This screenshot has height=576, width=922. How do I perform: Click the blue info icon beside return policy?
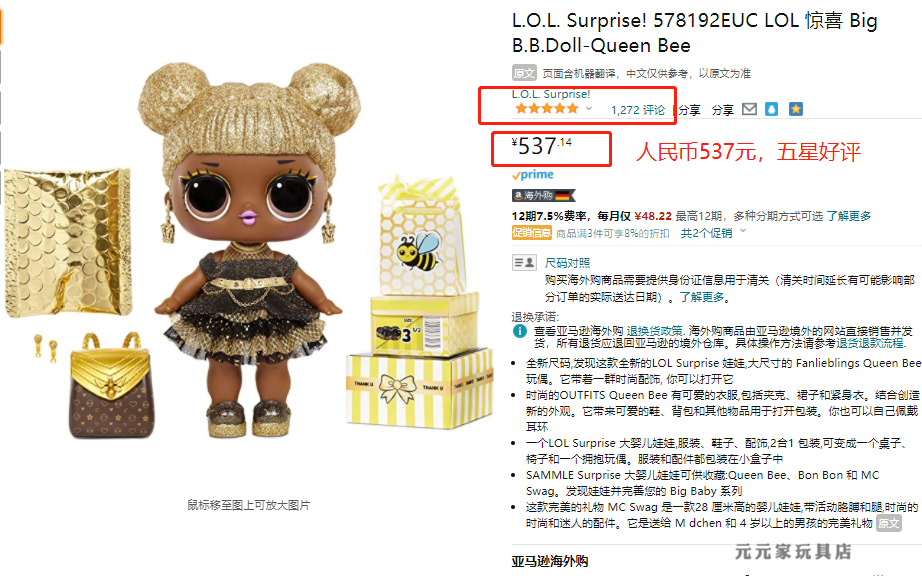coord(520,331)
